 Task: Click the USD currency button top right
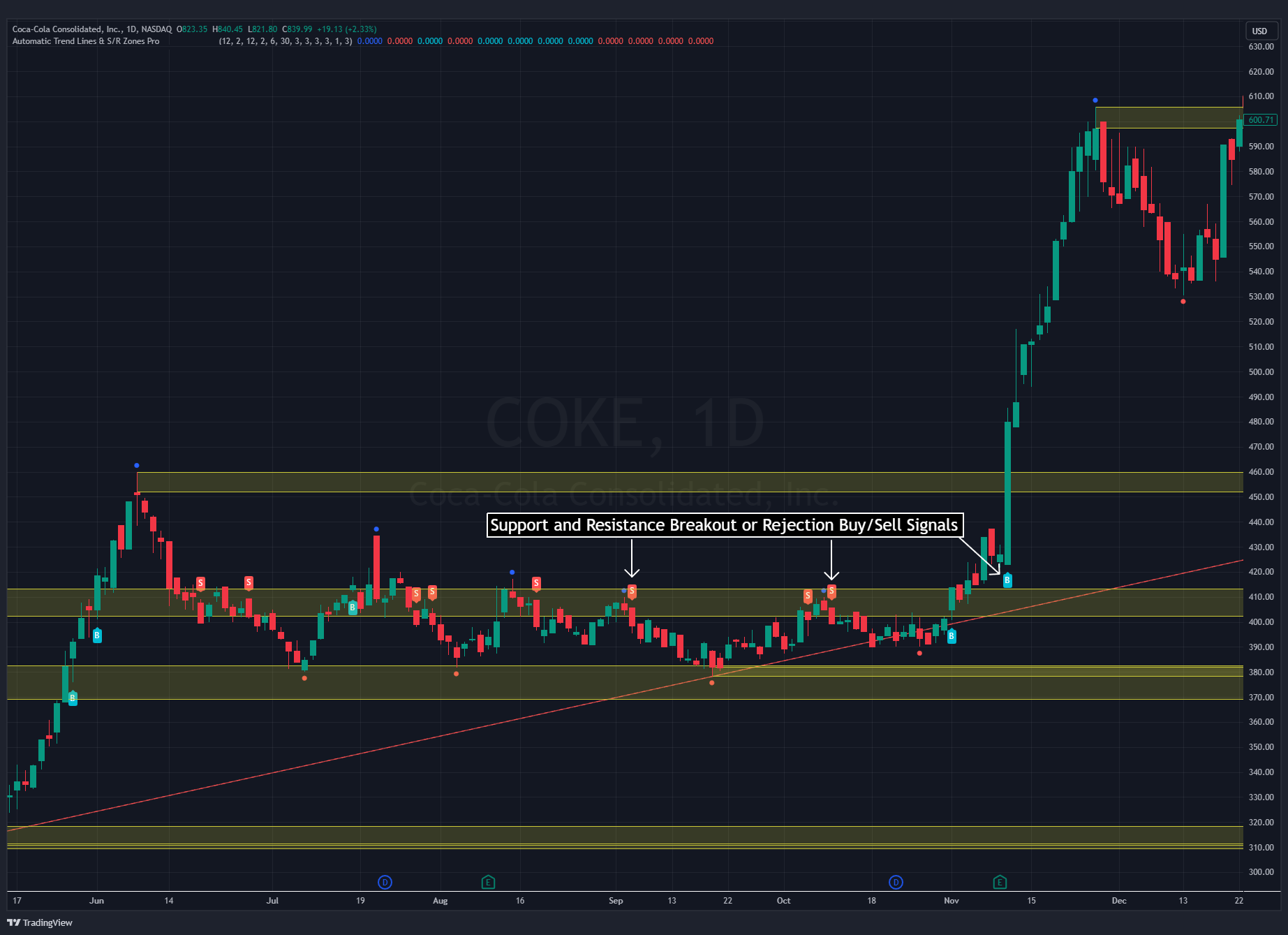tap(1261, 31)
